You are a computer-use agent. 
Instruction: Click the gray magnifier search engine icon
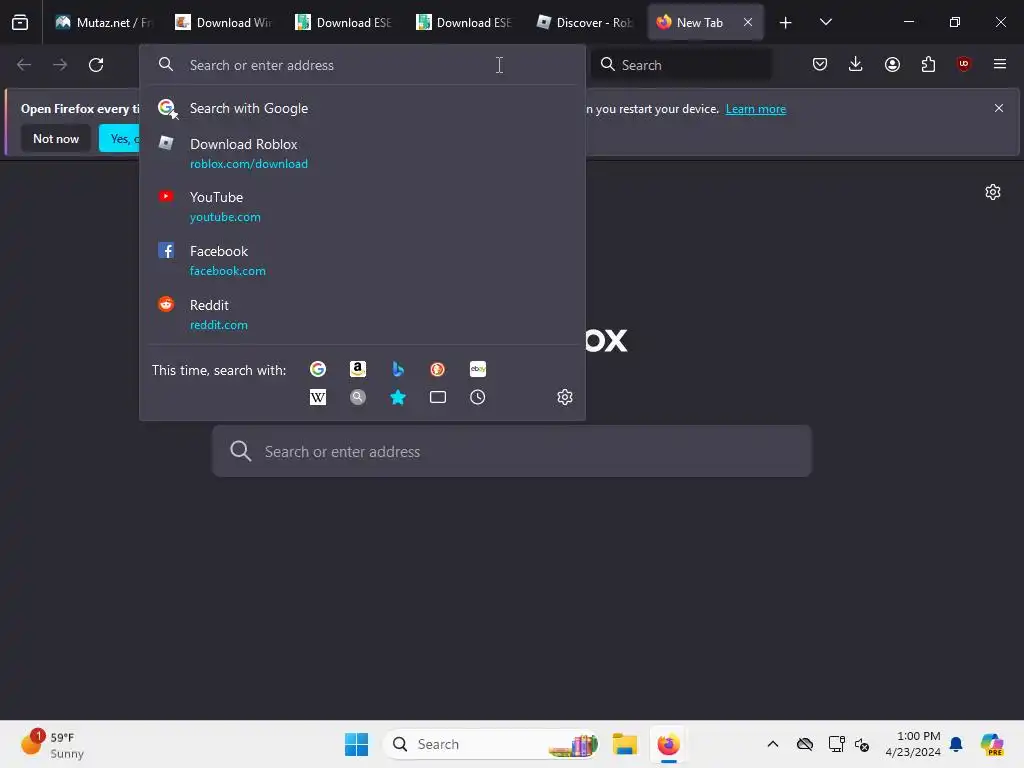[x=358, y=397]
